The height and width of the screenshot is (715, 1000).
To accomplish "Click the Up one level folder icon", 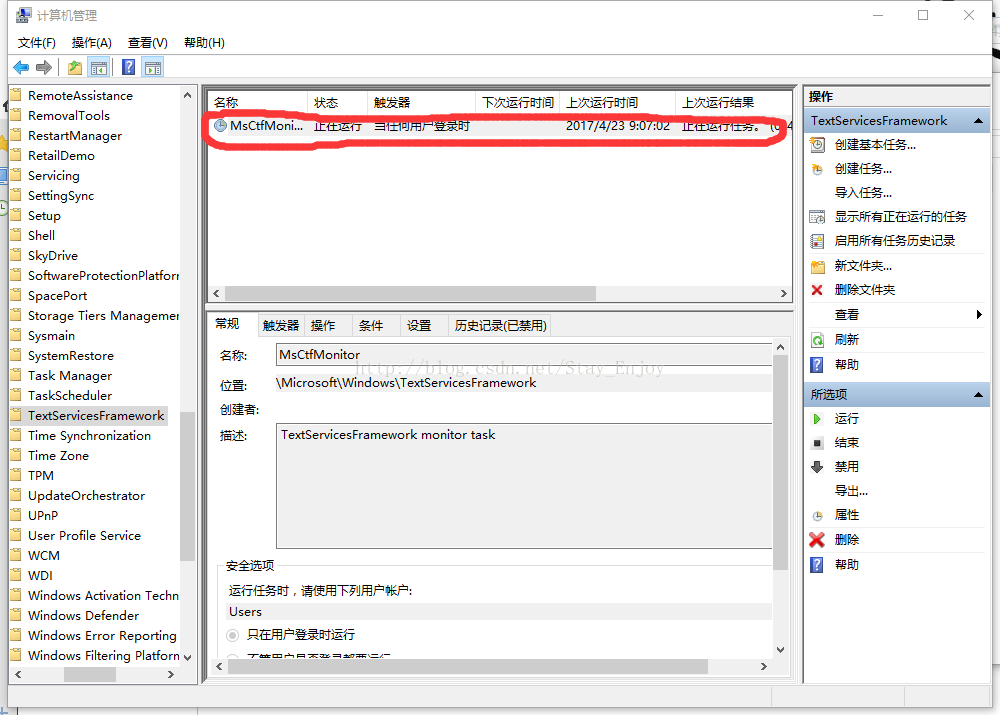I will tap(75, 67).
